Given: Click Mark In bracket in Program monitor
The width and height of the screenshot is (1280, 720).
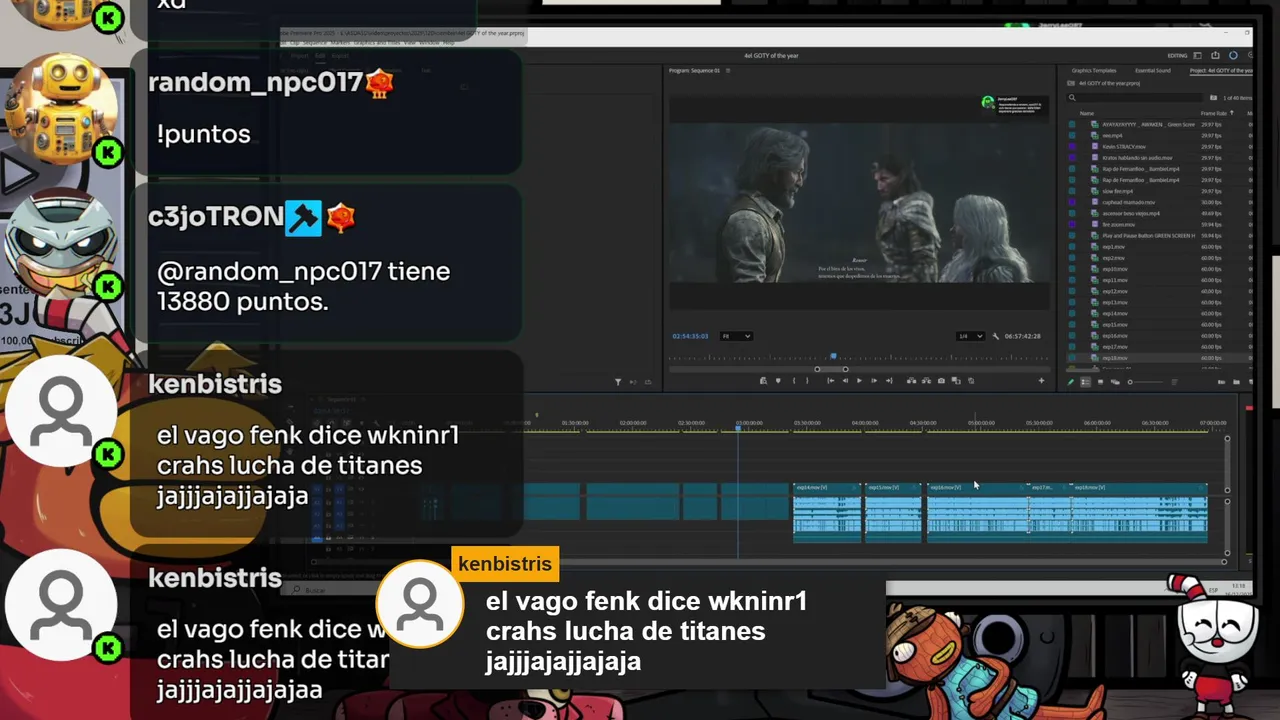Looking at the screenshot, I should [794, 380].
